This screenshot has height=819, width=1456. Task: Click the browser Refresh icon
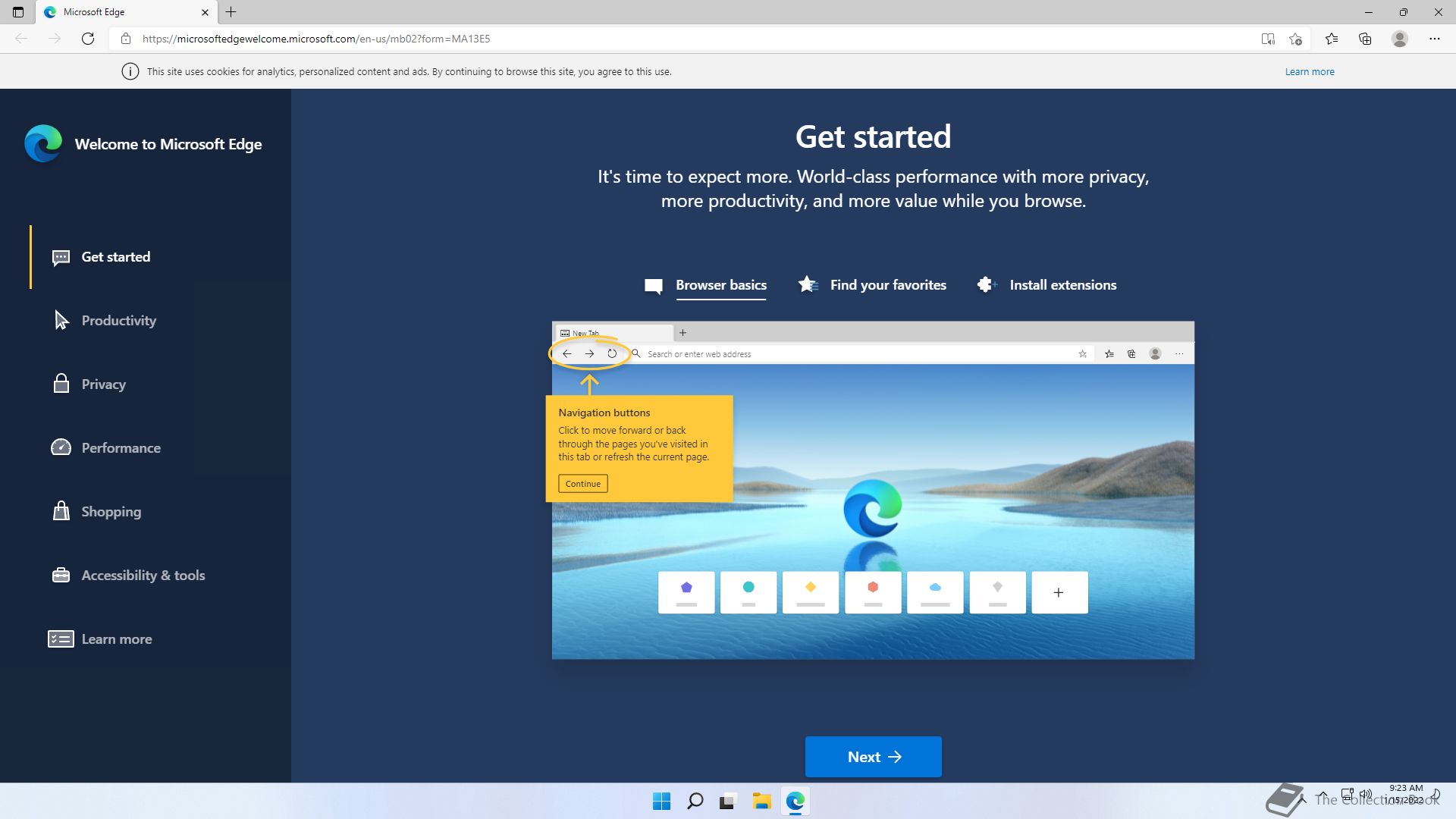point(88,39)
